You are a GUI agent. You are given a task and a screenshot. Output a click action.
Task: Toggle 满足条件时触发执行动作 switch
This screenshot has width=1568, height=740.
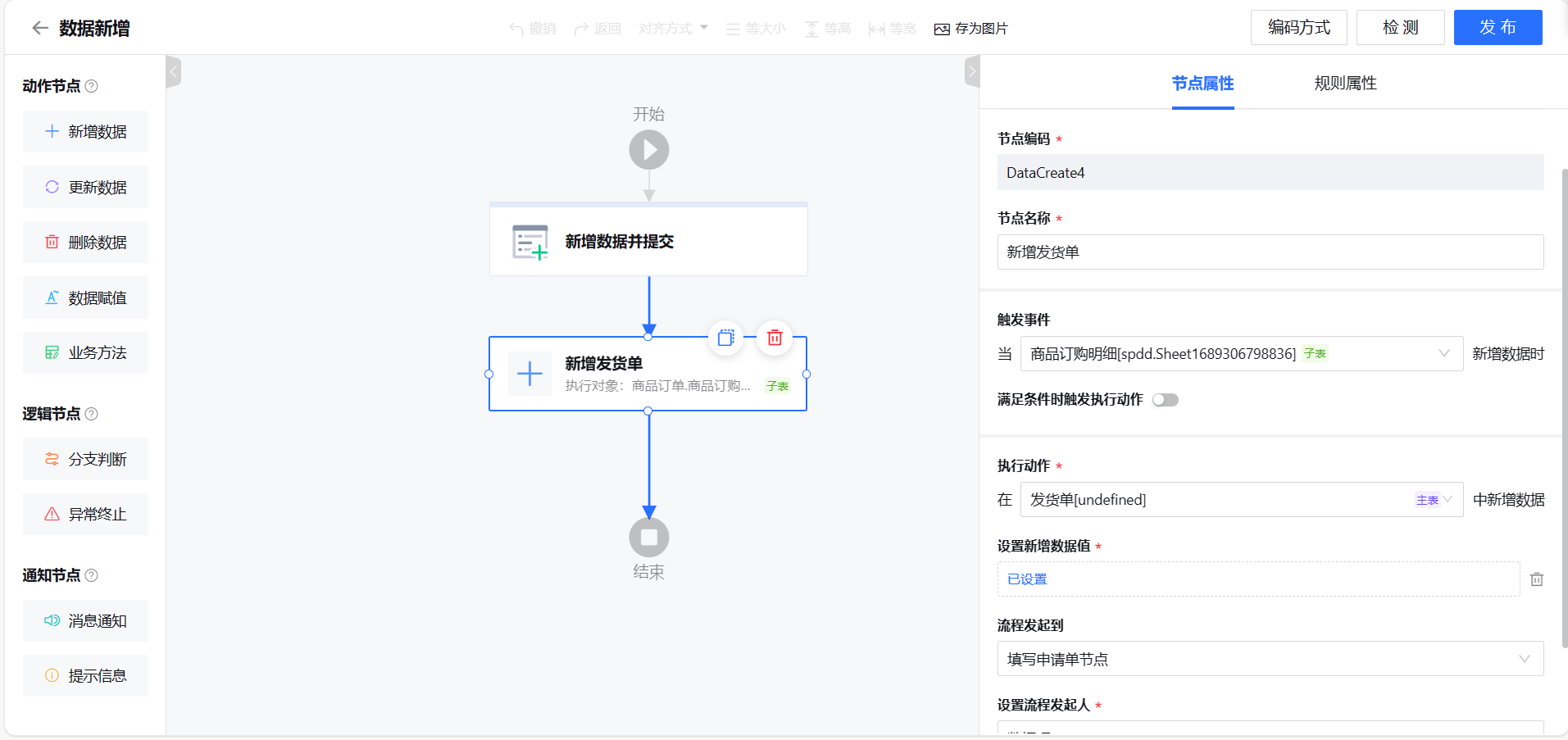click(1165, 400)
